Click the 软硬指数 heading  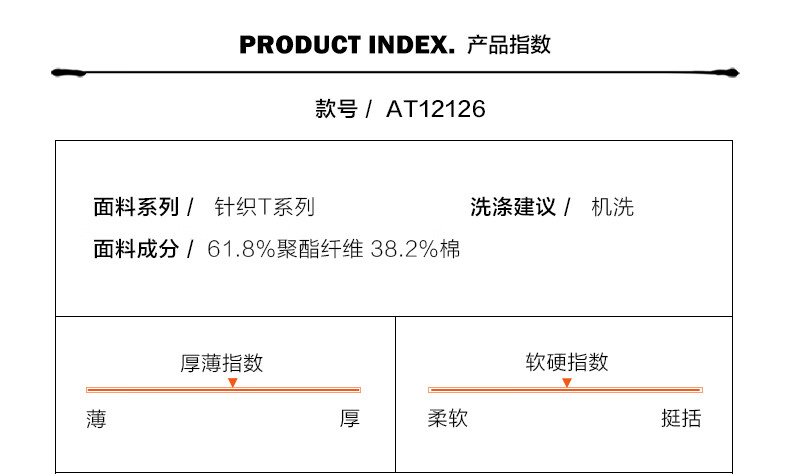point(567,362)
